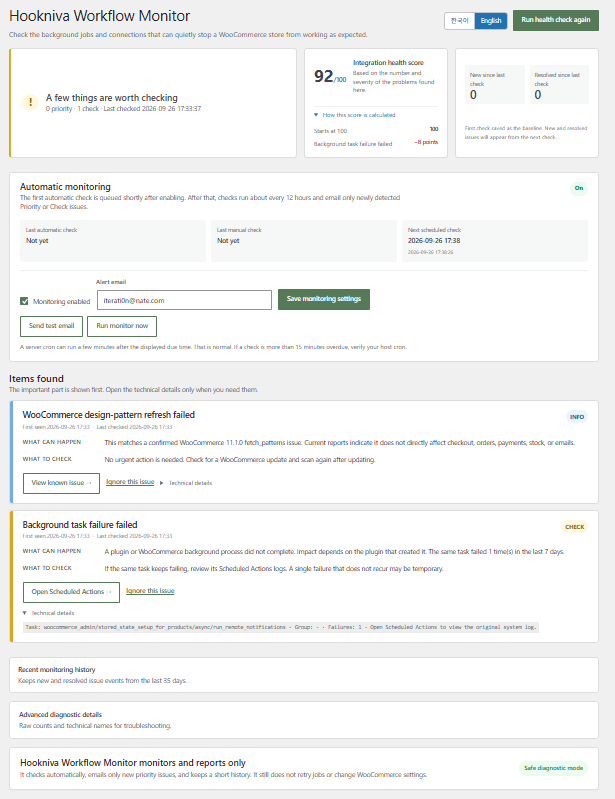Expand design-pattern Technical details
Image resolution: width=615 pixels, height=799 pixels.
186,483
